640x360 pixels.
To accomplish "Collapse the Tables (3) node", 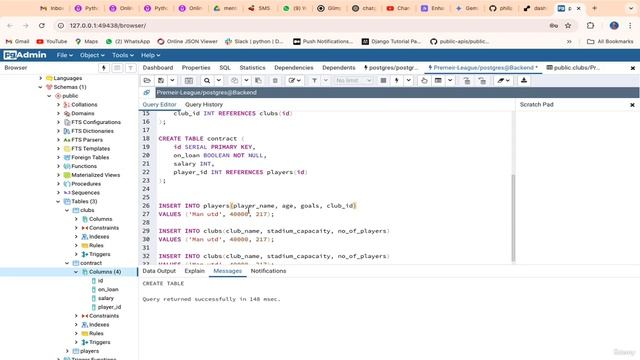I will point(58,201).
